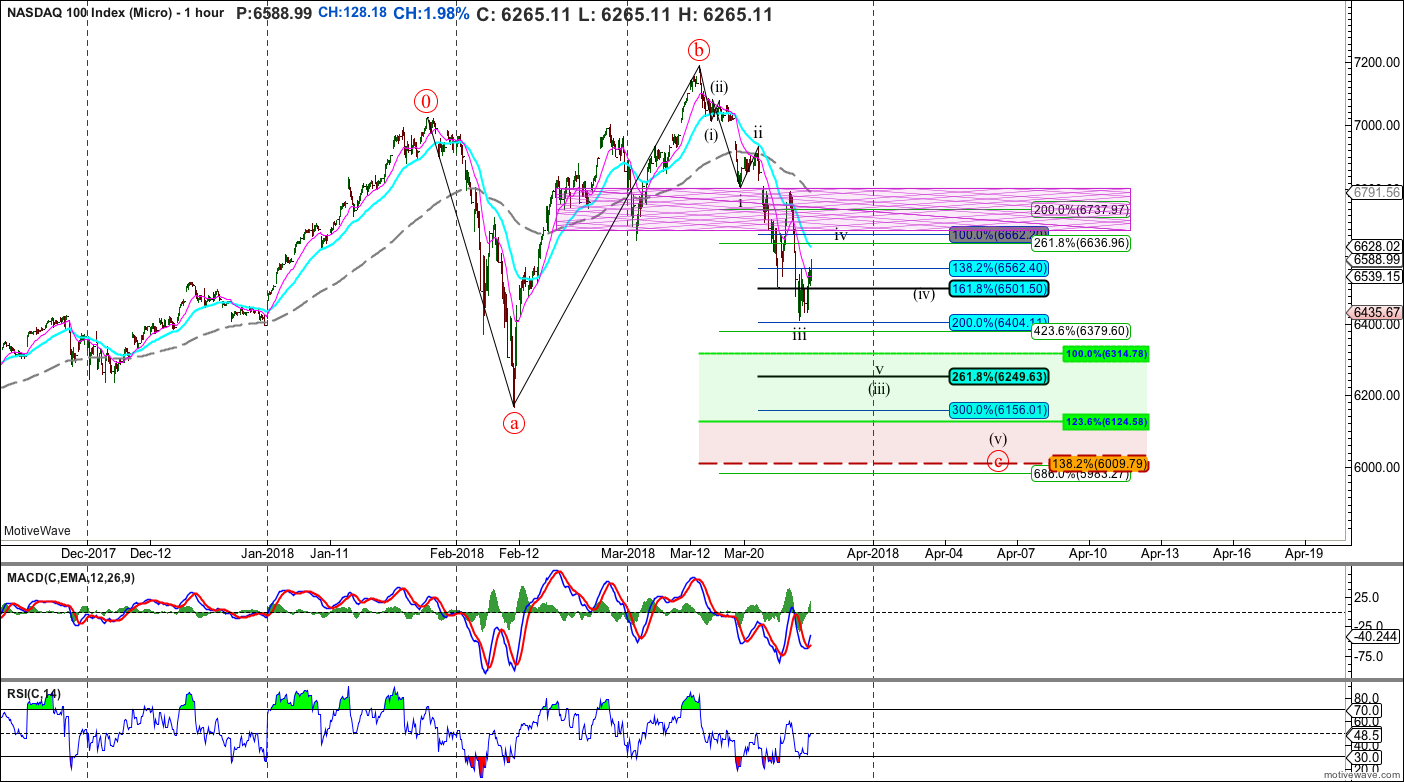This screenshot has height=782, width=1404.
Task: Click the "iii" wave label below the low
Action: coord(800,335)
